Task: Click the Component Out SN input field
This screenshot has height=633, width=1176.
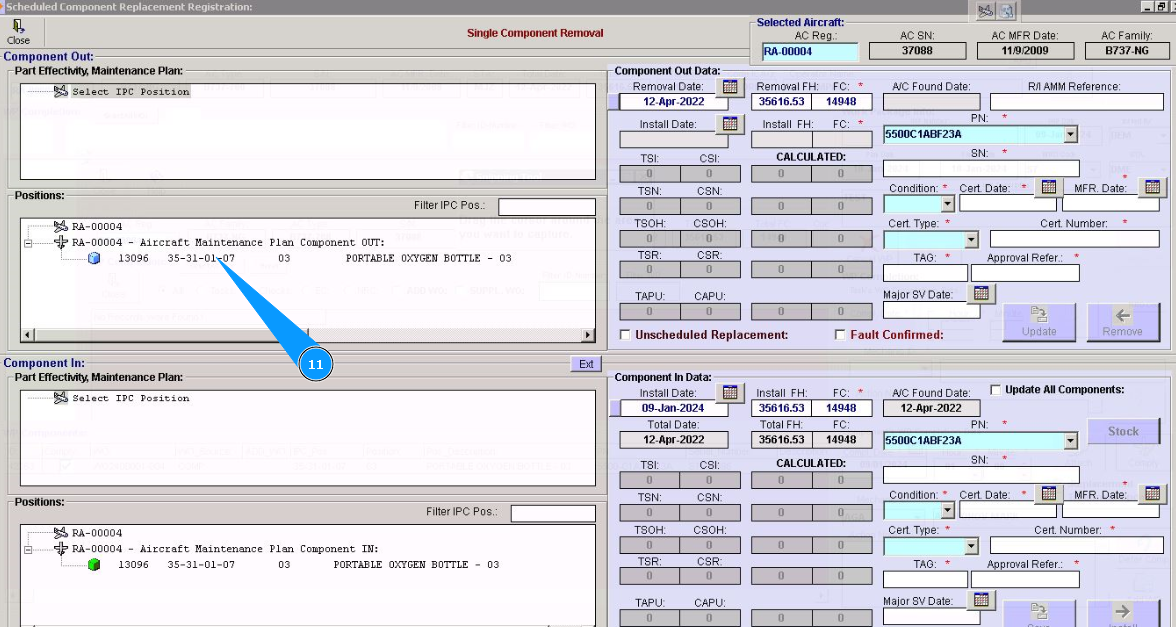Action: pyautogui.click(x=981, y=168)
